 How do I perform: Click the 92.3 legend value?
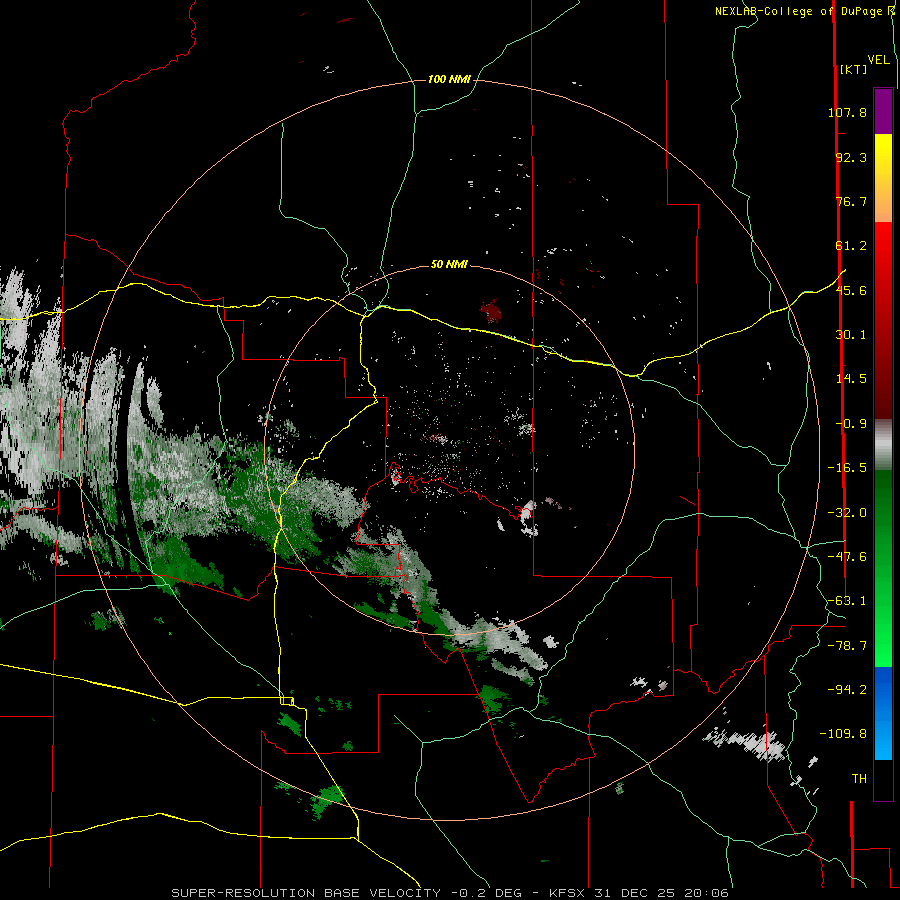pos(851,157)
